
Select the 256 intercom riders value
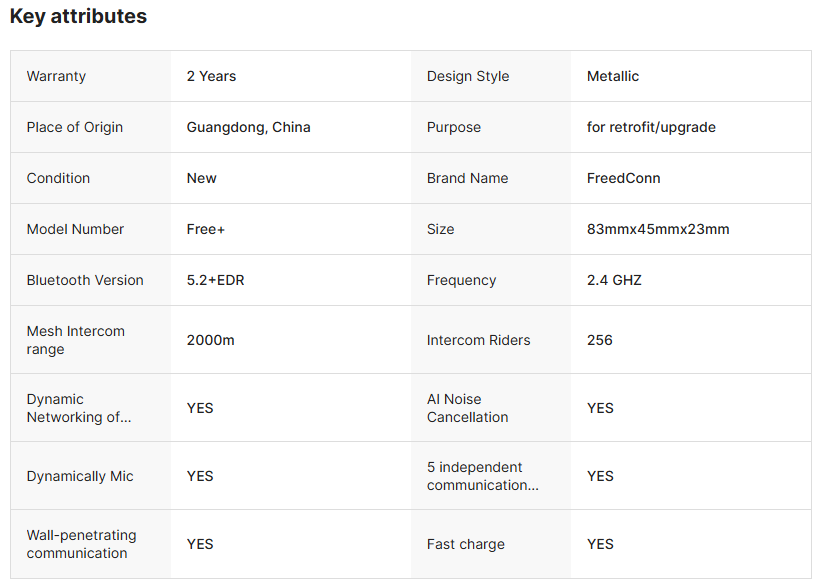coord(599,340)
